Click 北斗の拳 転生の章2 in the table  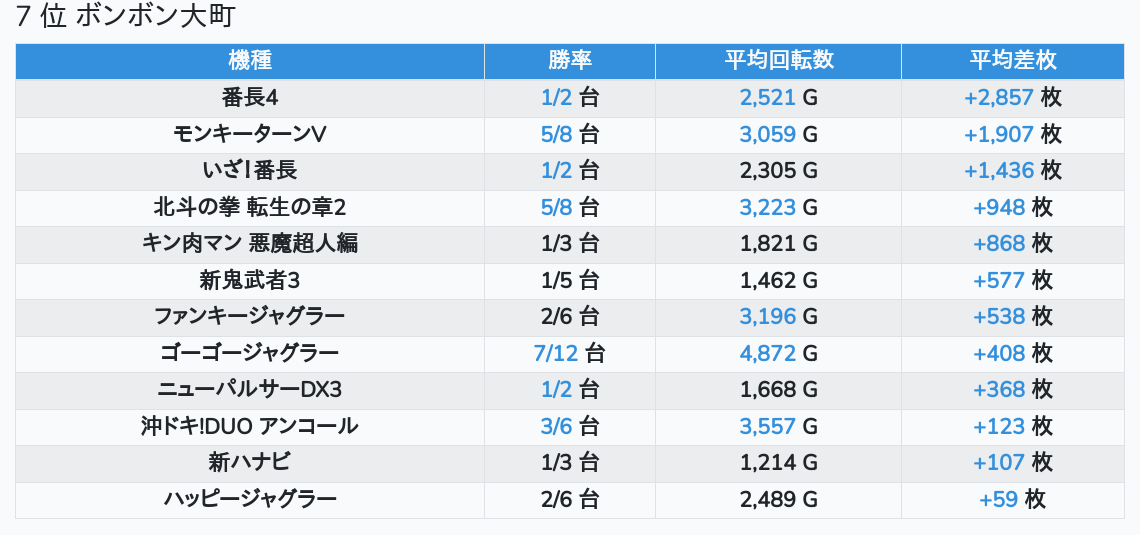tap(250, 207)
